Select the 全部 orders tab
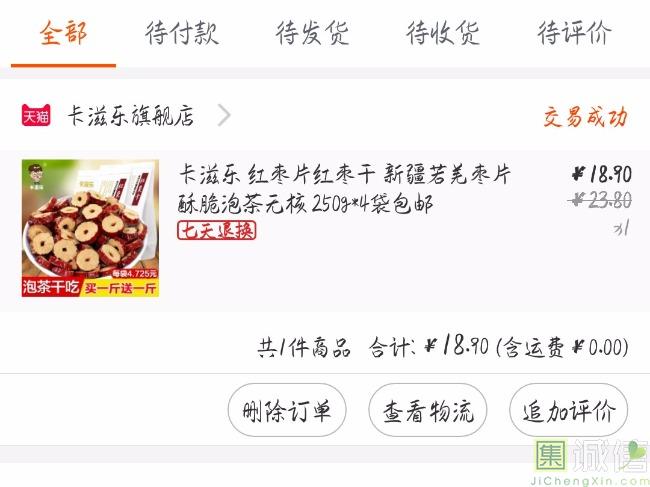Screen dimensions: 650x487 pos(63,33)
